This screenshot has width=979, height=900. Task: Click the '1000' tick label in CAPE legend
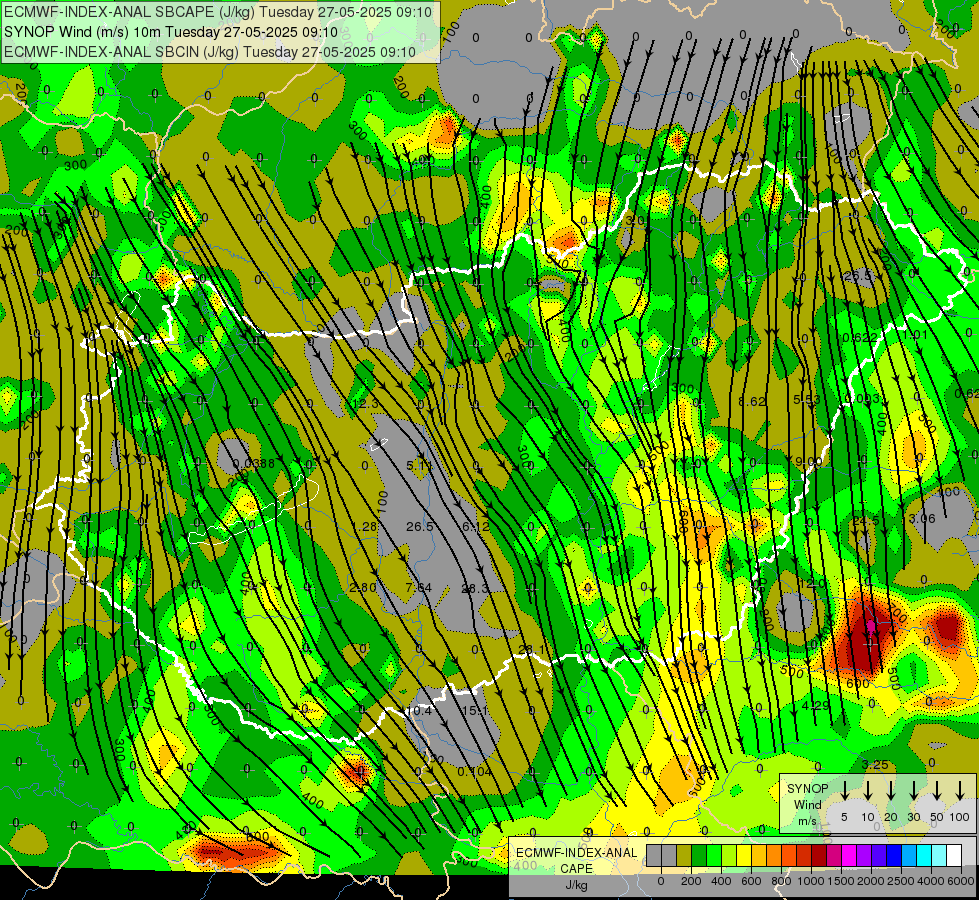coord(811,881)
